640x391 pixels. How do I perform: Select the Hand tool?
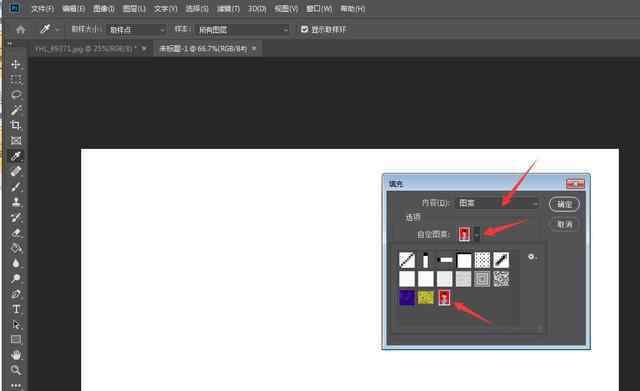pos(16,355)
